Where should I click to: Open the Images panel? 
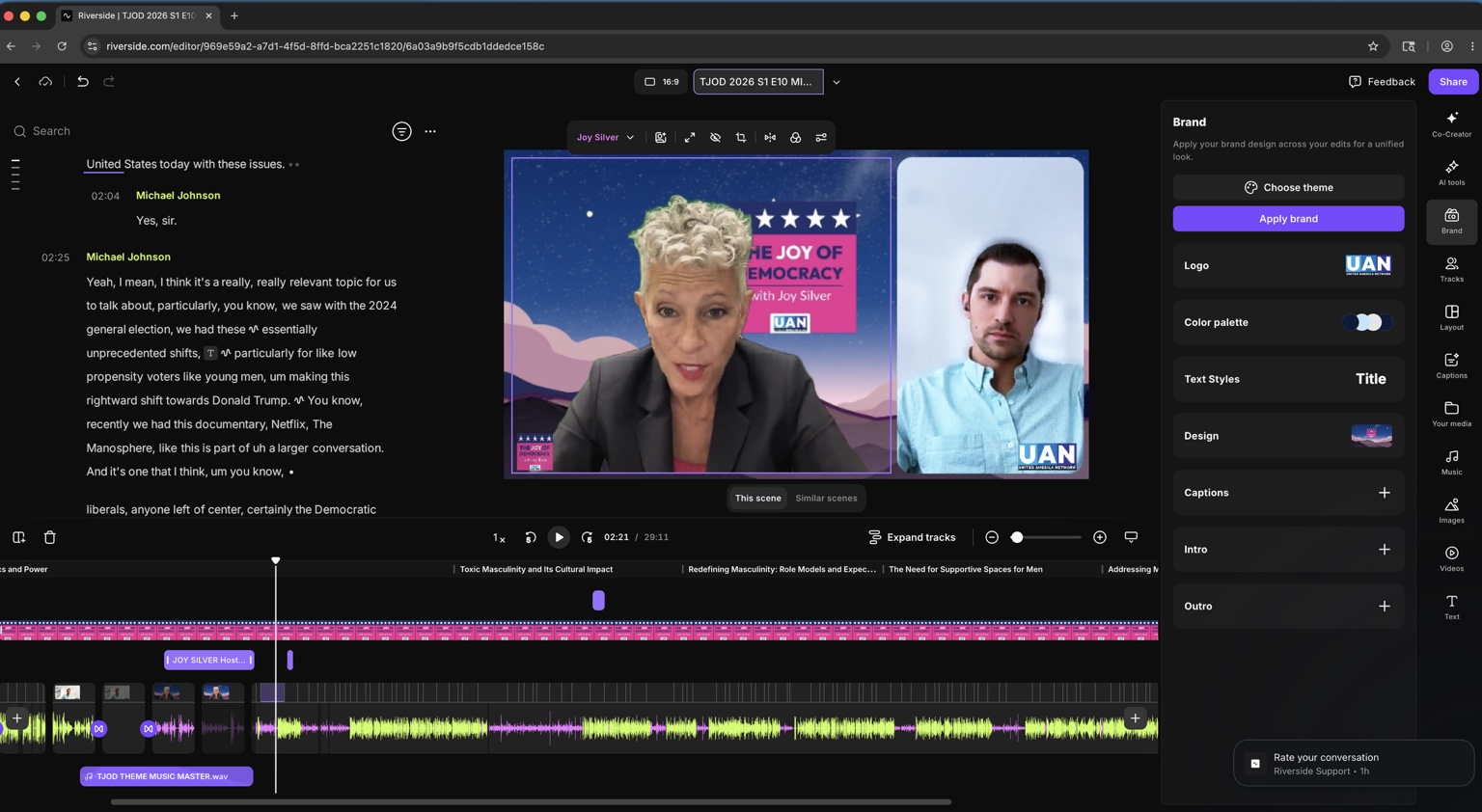click(x=1451, y=510)
